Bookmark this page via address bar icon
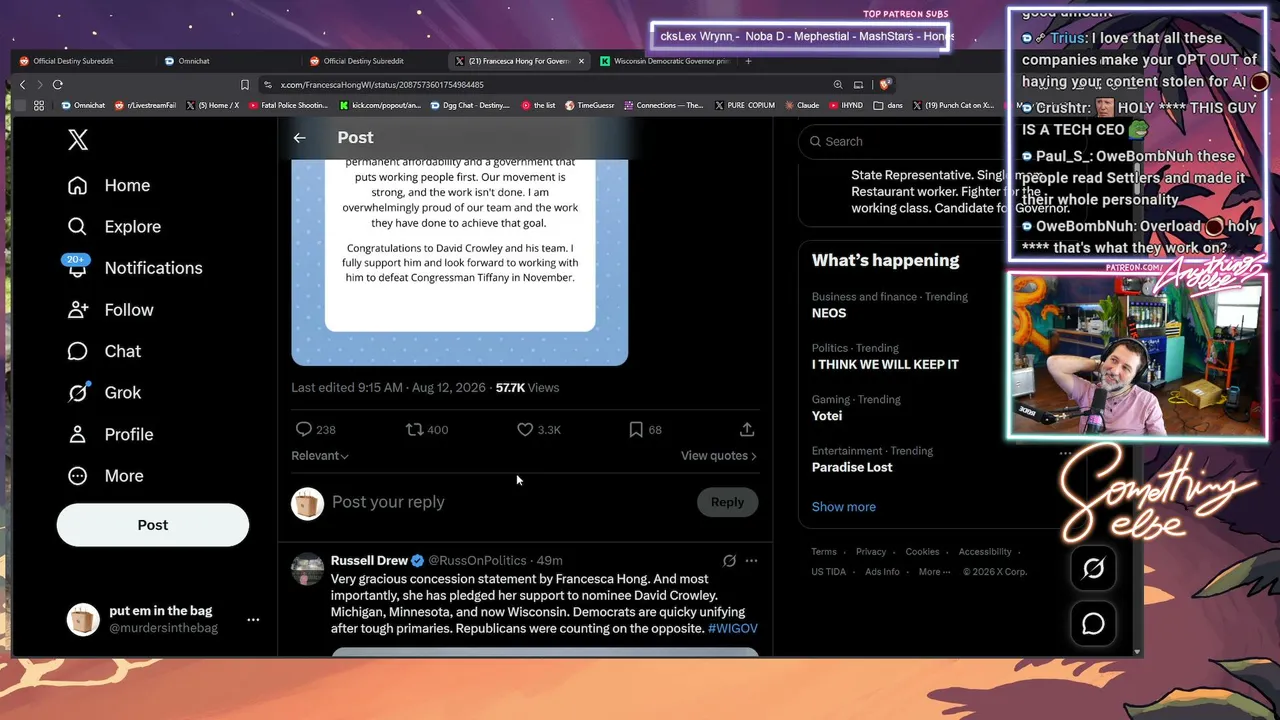The width and height of the screenshot is (1280, 720). (245, 85)
